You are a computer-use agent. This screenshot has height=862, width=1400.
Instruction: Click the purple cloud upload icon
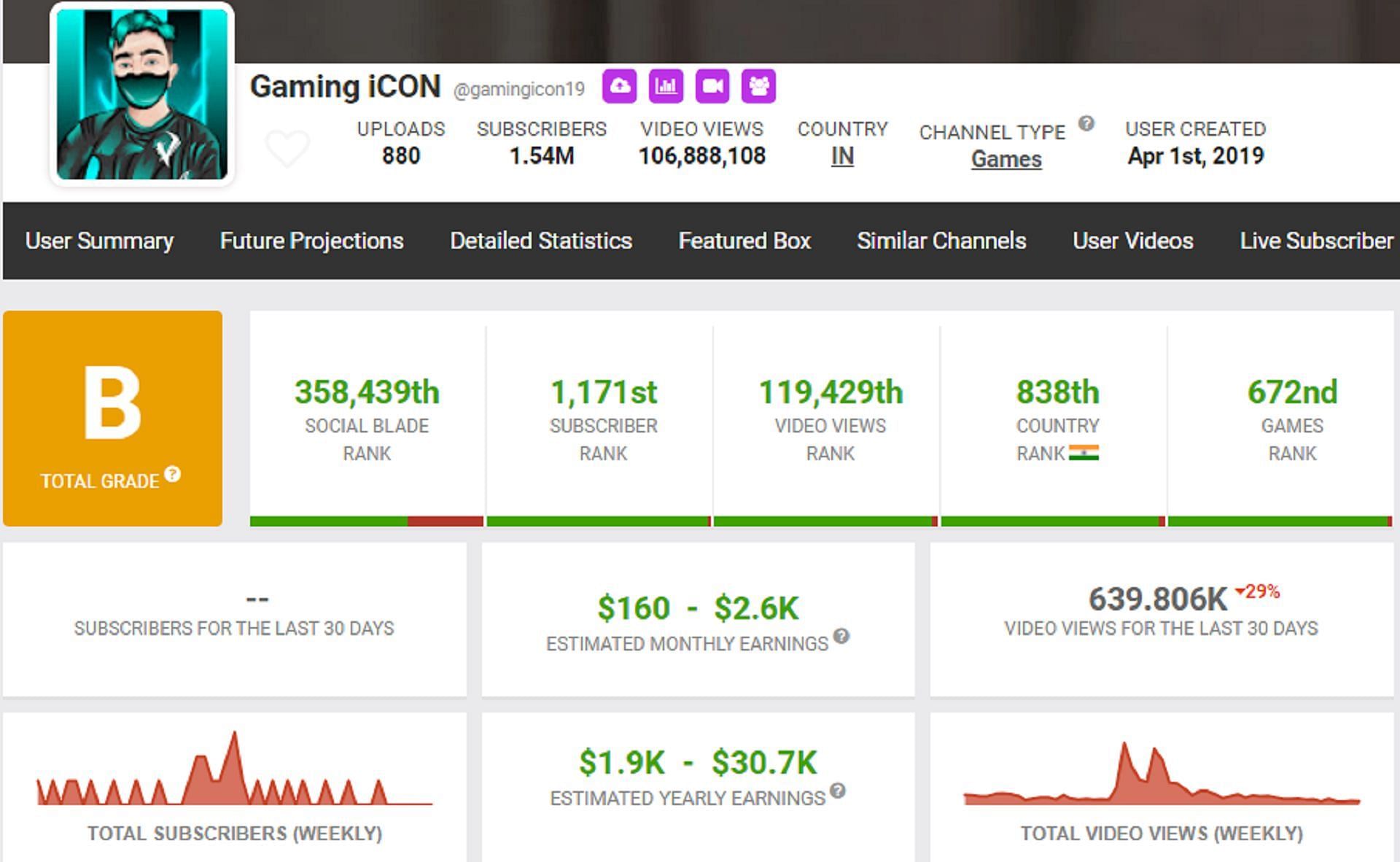(x=619, y=86)
